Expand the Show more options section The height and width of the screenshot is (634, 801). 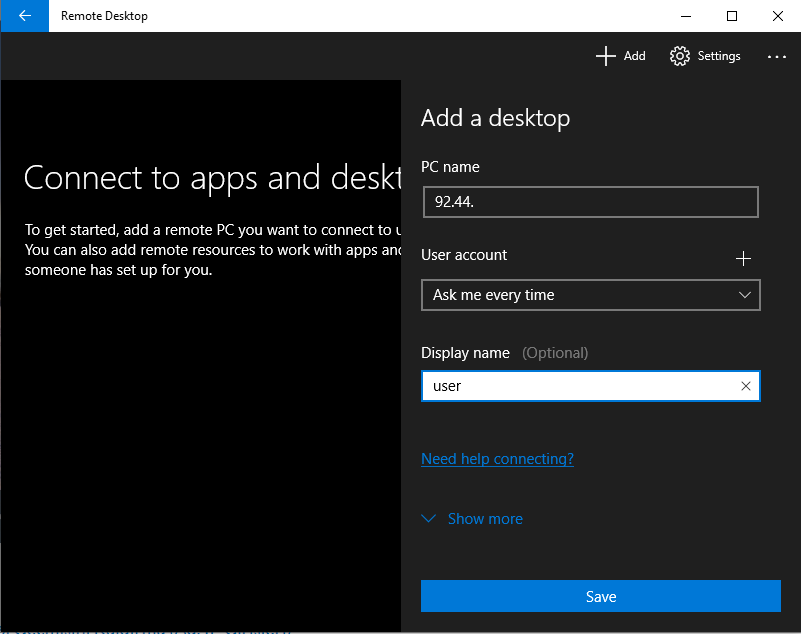click(484, 518)
